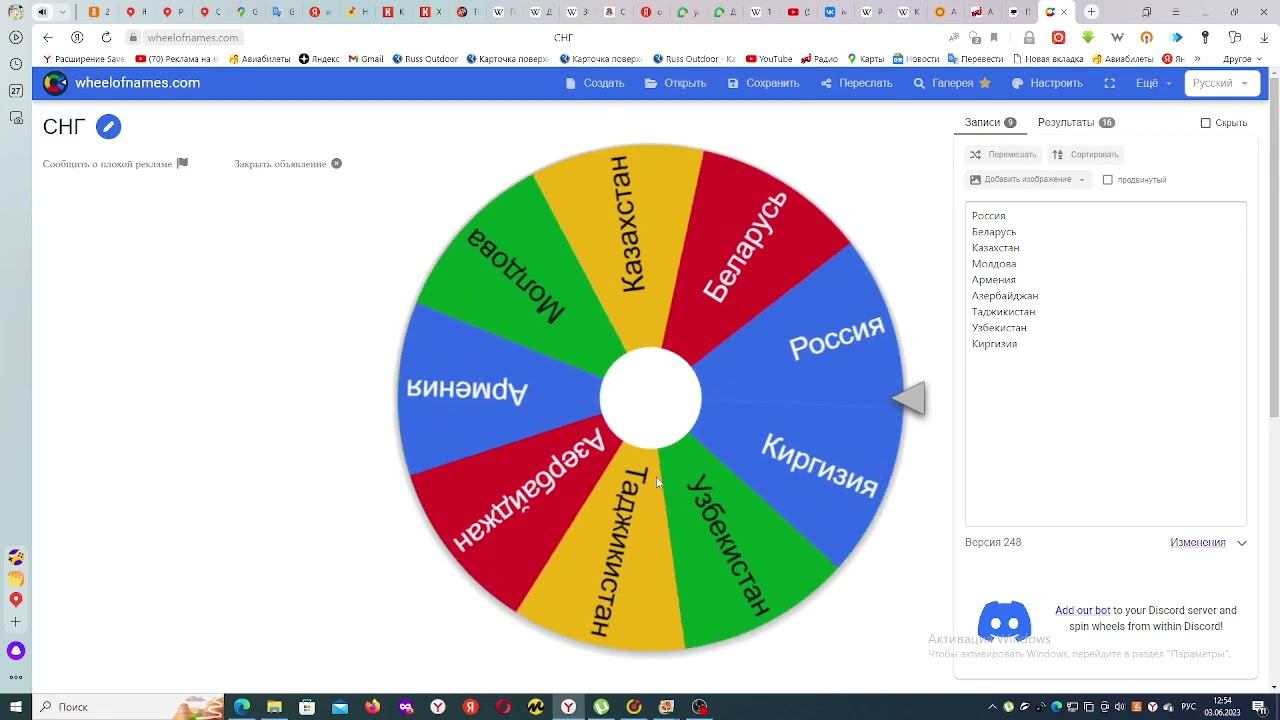This screenshot has width=1280, height=720.
Task: Click the Открыть button in the header
Action: pos(676,83)
